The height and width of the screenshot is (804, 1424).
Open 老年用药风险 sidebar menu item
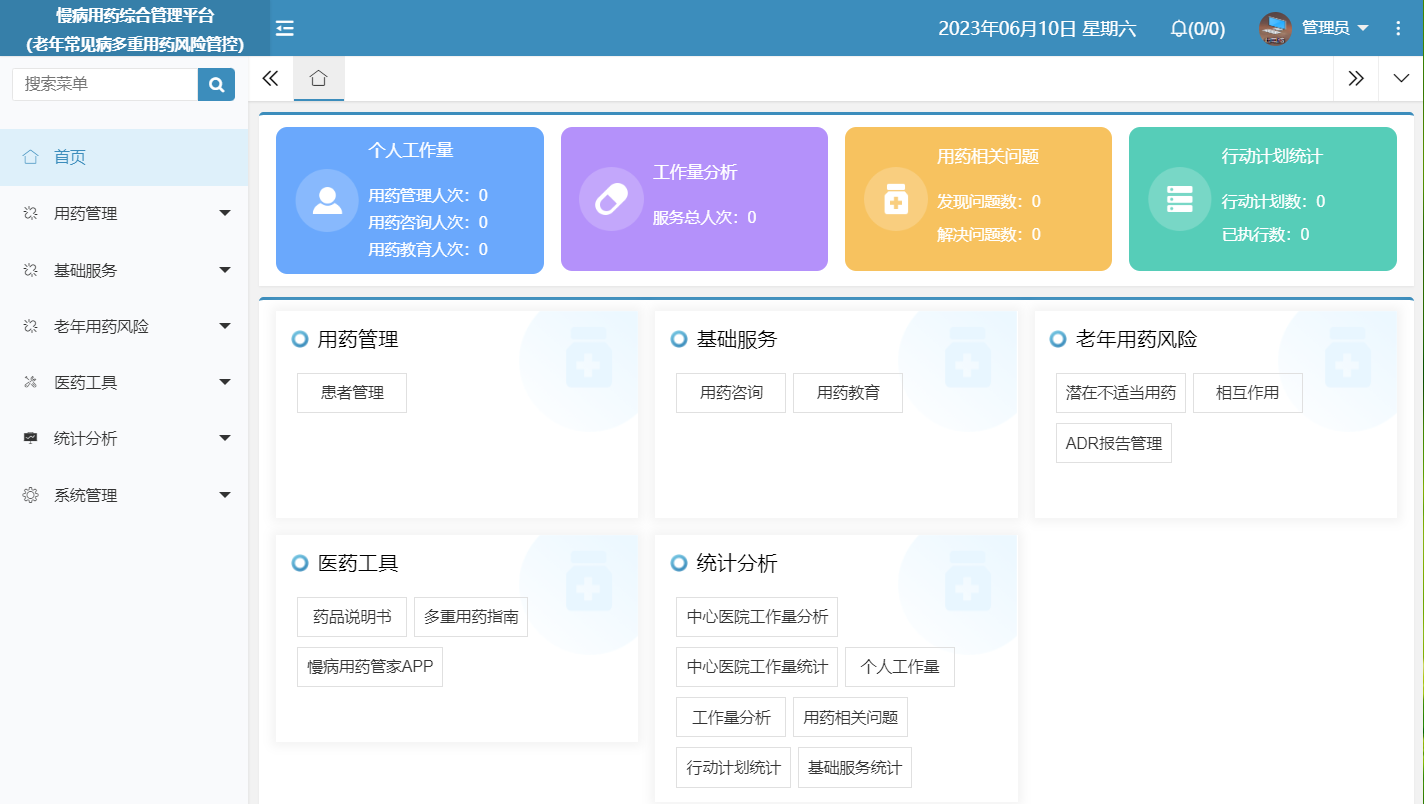click(x=124, y=326)
